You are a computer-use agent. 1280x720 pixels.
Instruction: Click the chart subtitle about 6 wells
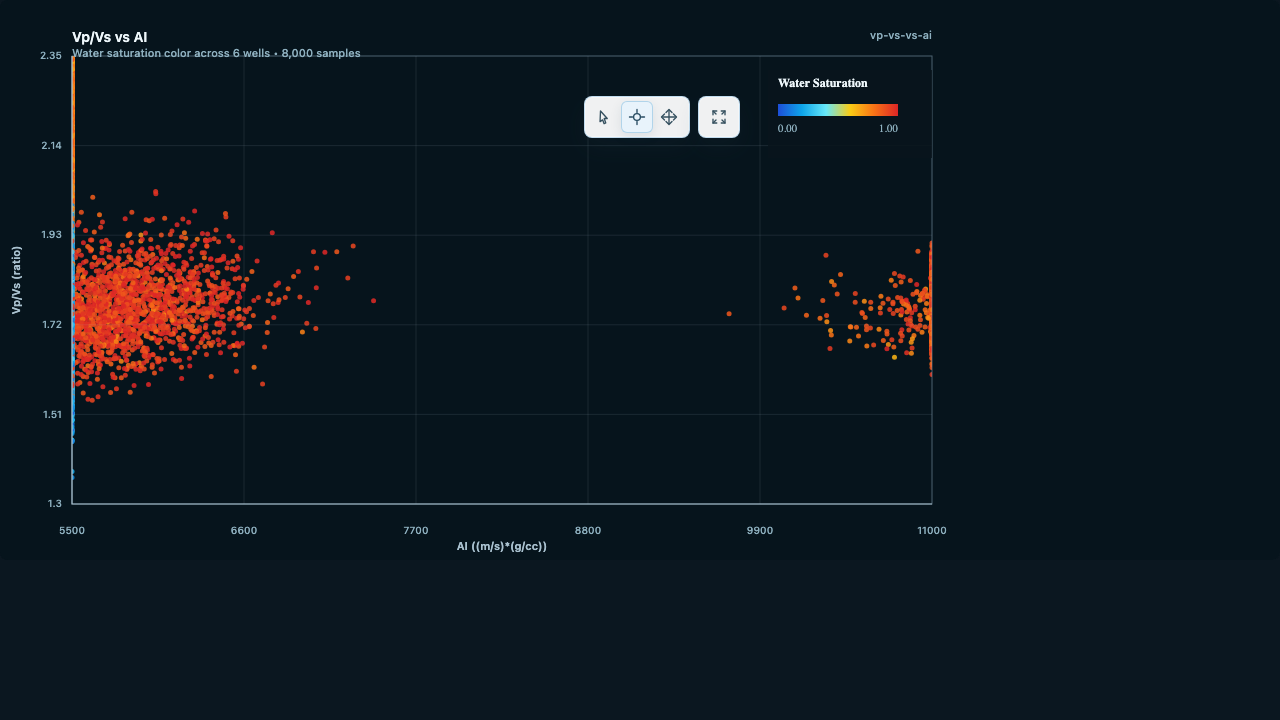click(216, 53)
